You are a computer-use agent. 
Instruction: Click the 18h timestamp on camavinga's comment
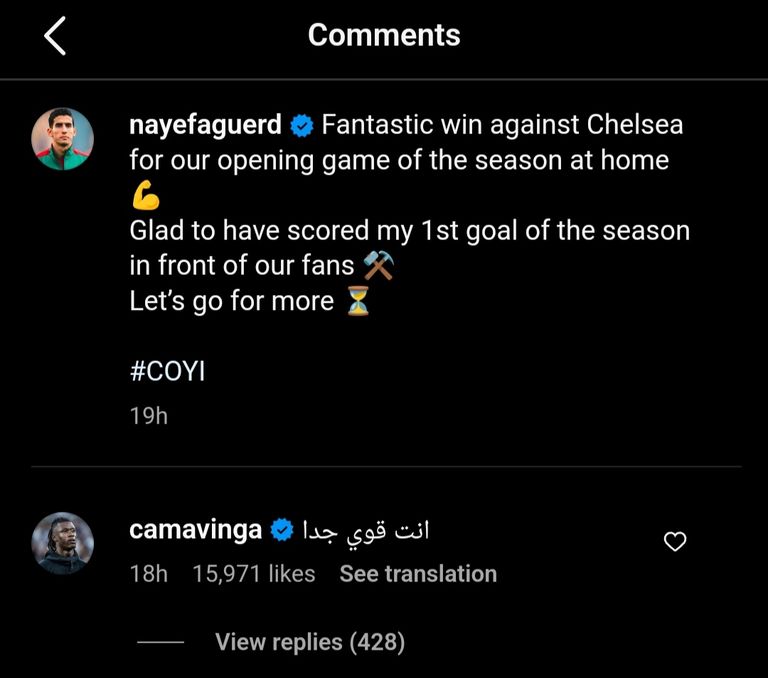tap(148, 574)
